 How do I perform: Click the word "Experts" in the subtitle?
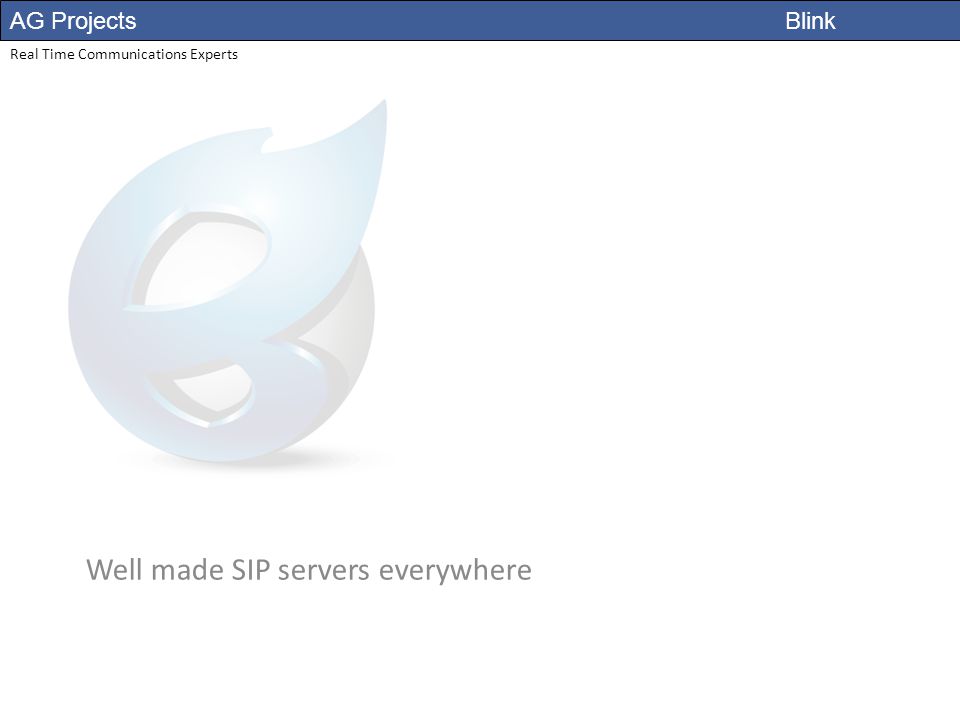coord(214,54)
